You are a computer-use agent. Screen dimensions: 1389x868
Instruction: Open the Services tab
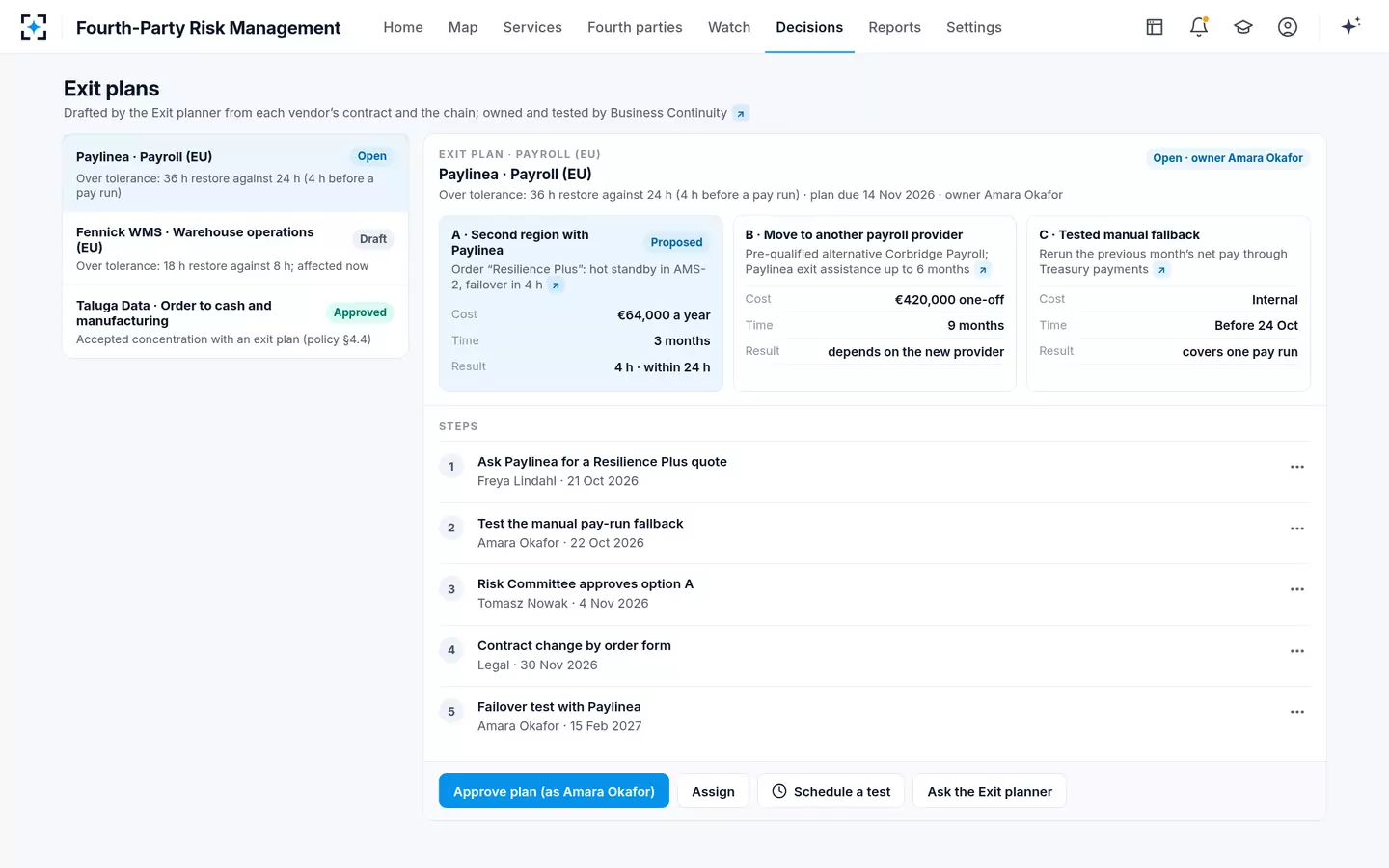532,27
